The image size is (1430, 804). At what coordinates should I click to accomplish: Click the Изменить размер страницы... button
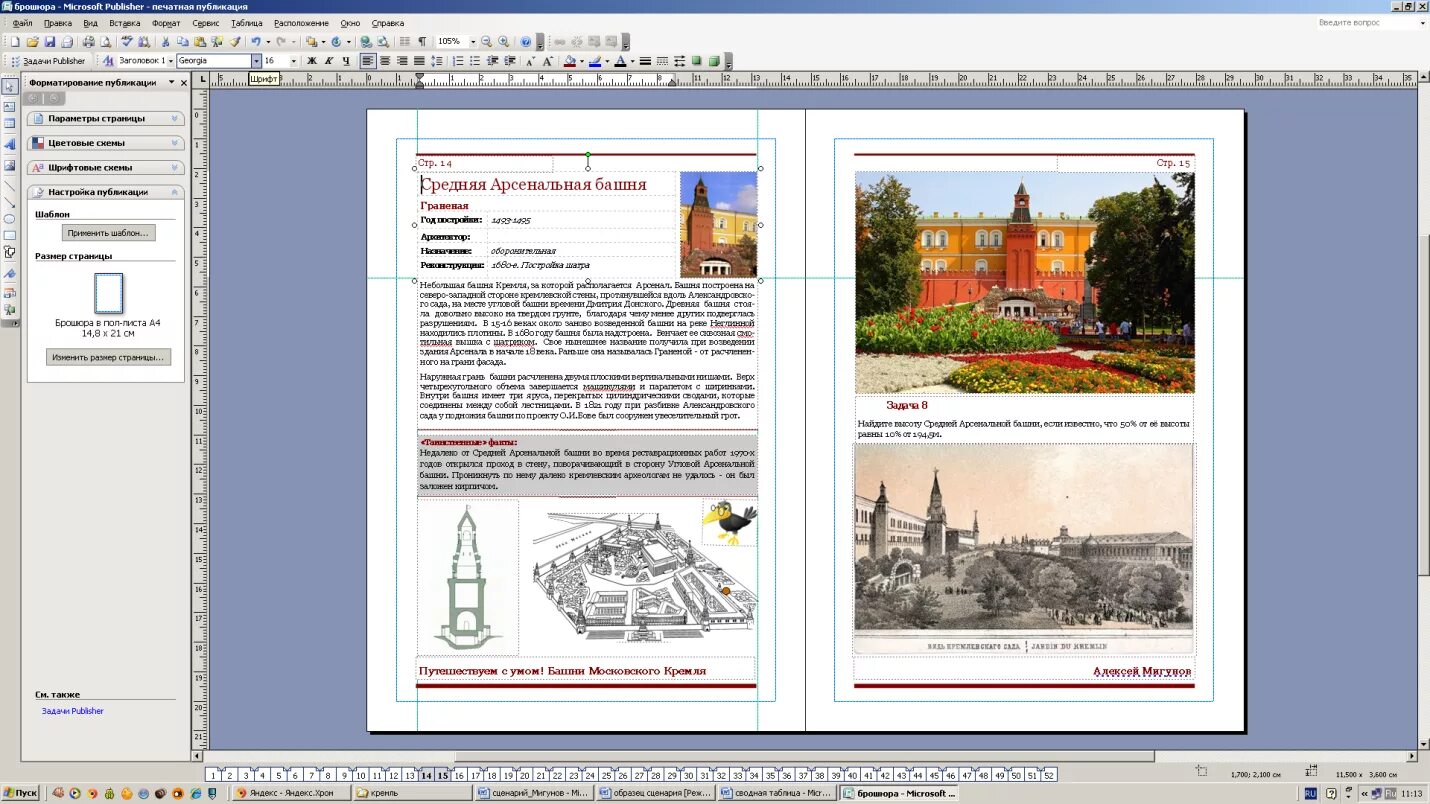click(x=109, y=357)
